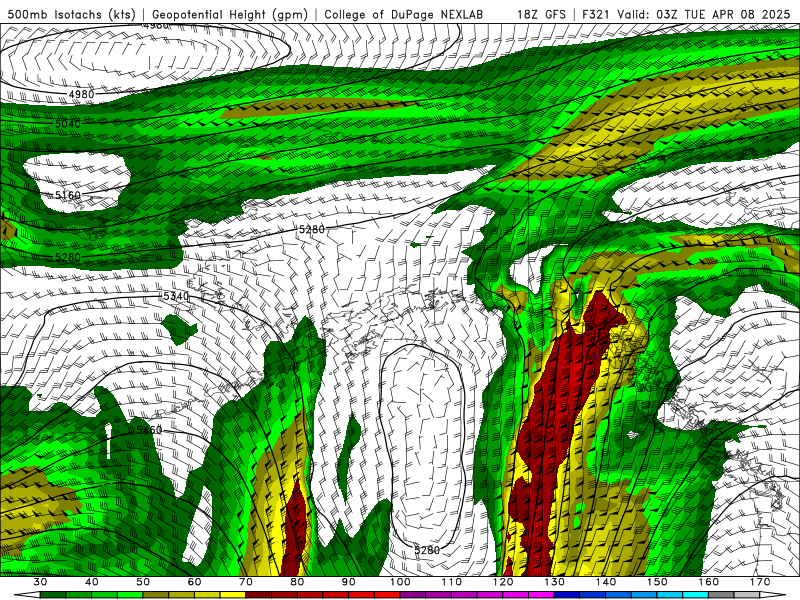Click the 110 knot colorbar label
The image size is (800, 600).
pyautogui.click(x=452, y=582)
